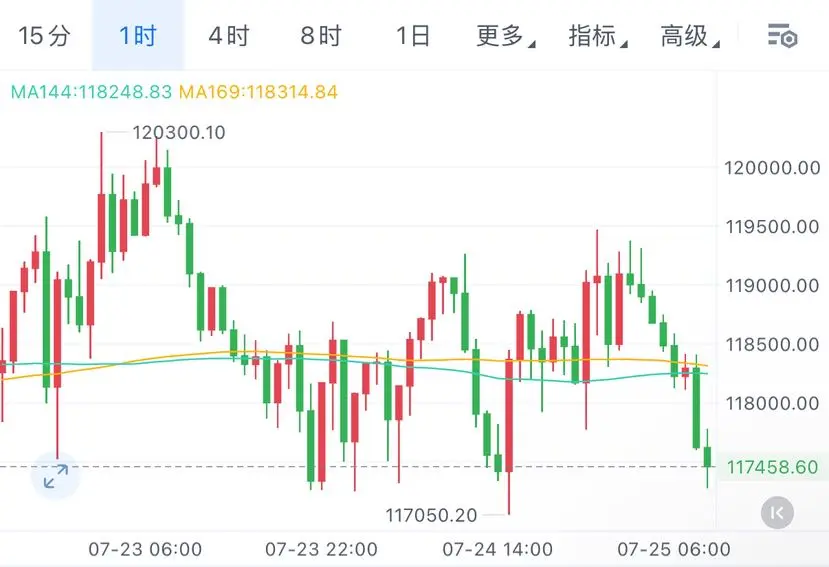Click the 07-24 14:00 time axis label

498,549
